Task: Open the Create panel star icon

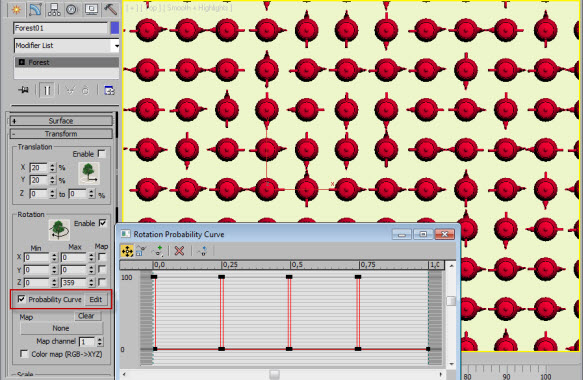Action: click(16, 9)
